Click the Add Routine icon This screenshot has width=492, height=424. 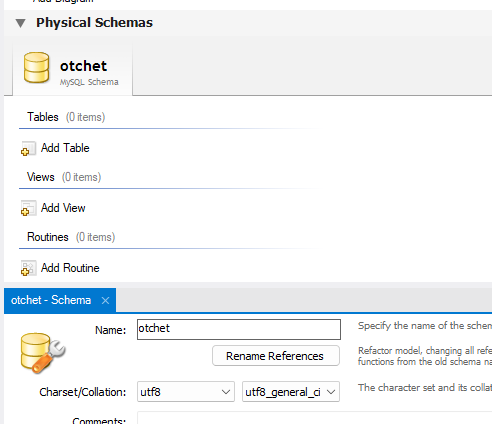coord(28,268)
